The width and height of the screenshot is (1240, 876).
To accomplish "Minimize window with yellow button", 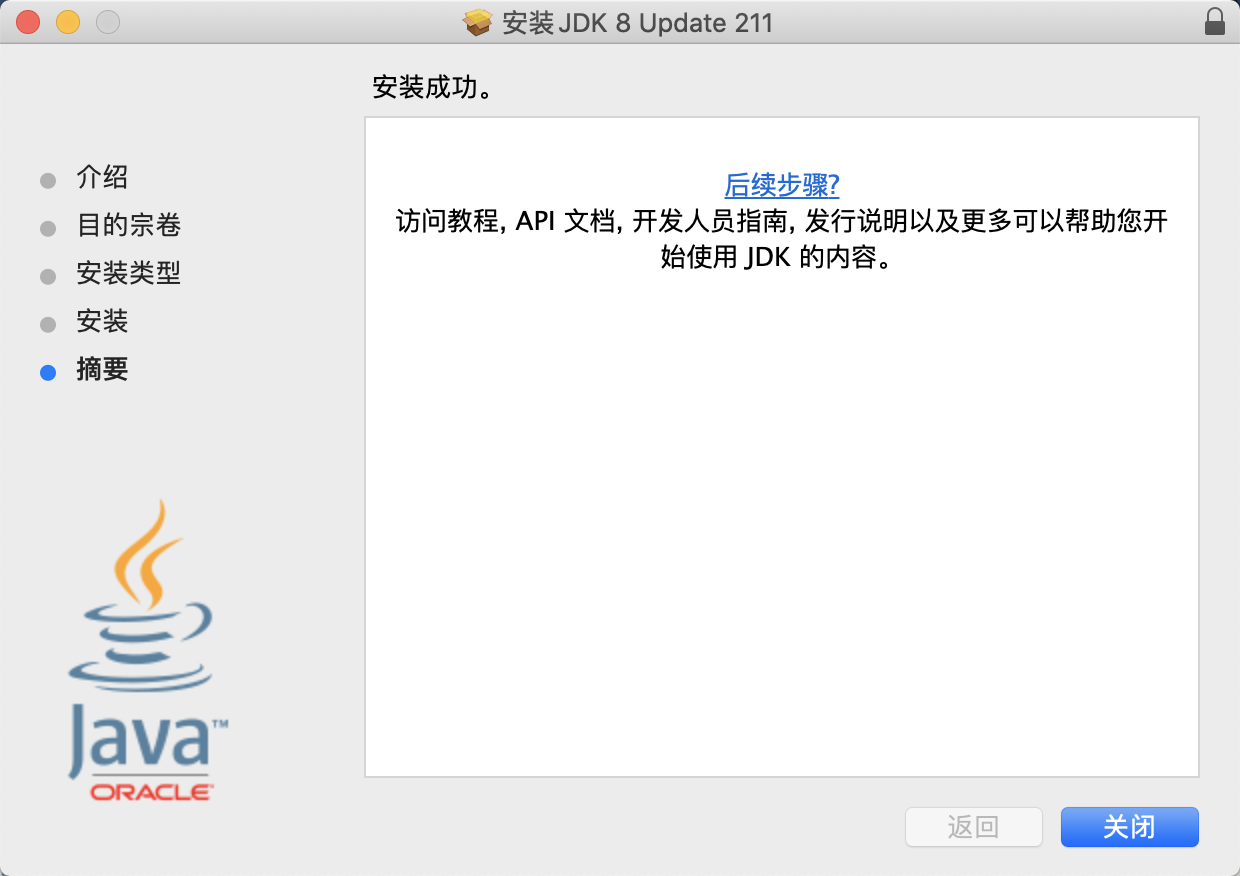I will 67,22.
